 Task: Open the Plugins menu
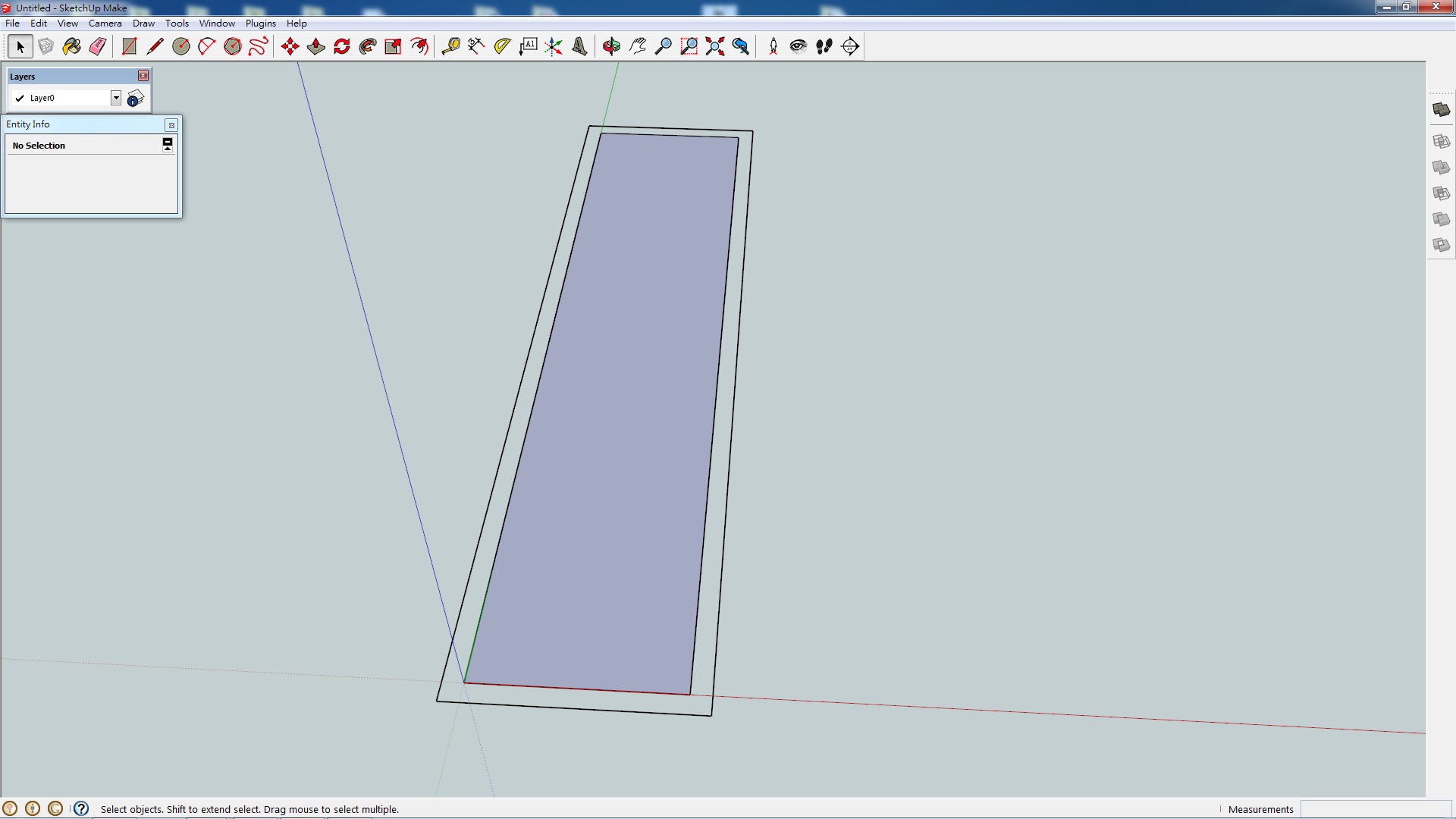[x=260, y=24]
